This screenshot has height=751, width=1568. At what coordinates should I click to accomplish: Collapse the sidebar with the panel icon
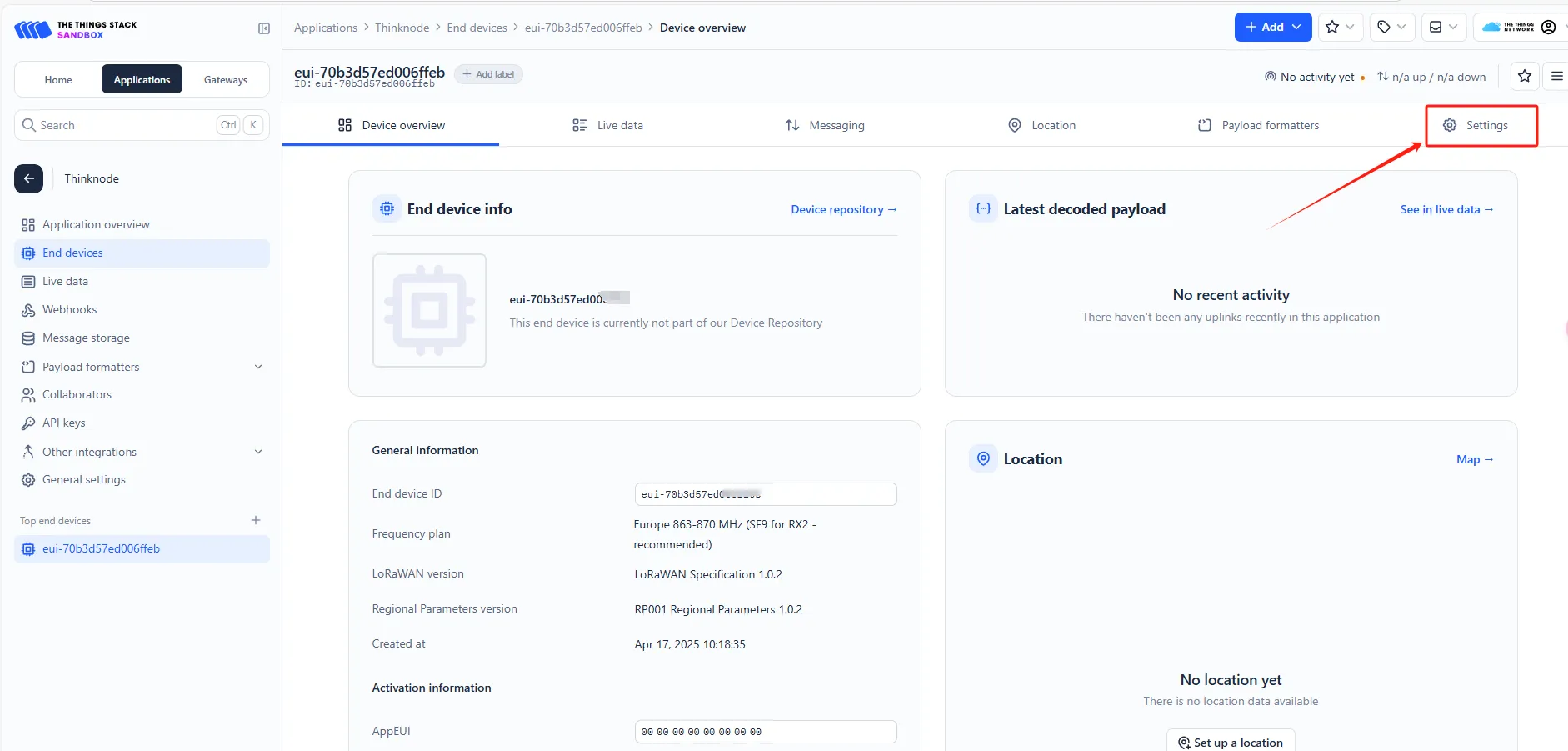click(264, 28)
